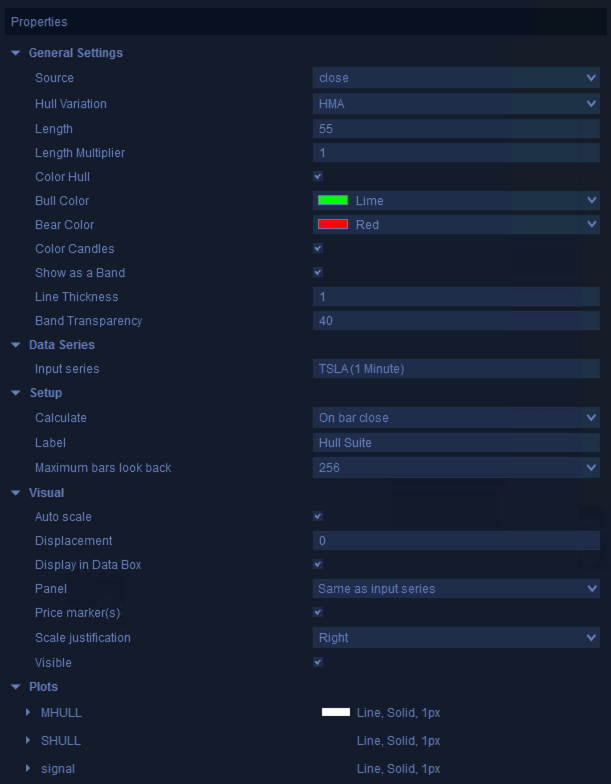Image resolution: width=611 pixels, height=784 pixels.
Task: Click the Band Transparency value field
Action: tap(456, 321)
